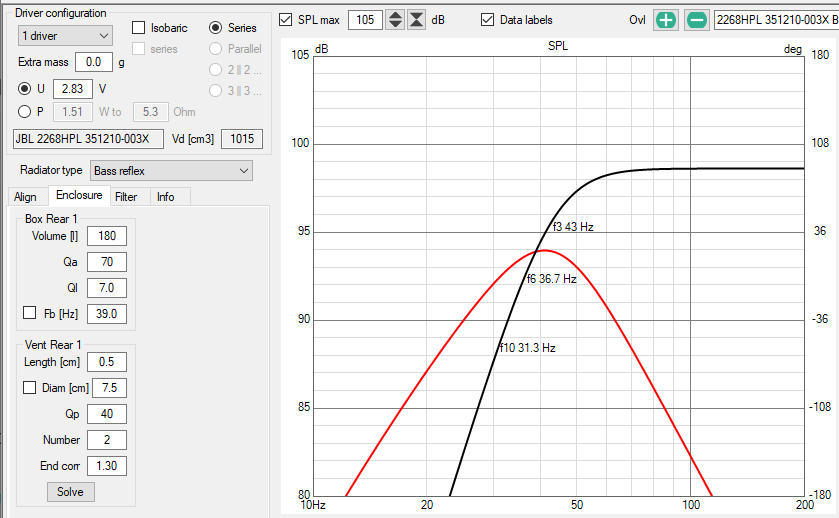
Task: Click the Fb 39.0 field
Action: (x=107, y=314)
